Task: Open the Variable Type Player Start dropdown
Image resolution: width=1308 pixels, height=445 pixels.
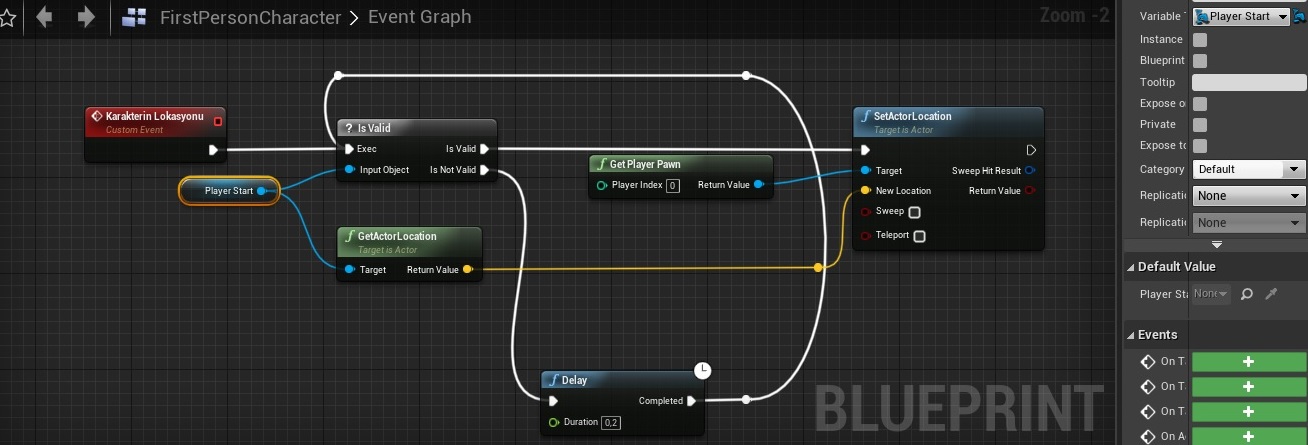Action: coord(1241,17)
